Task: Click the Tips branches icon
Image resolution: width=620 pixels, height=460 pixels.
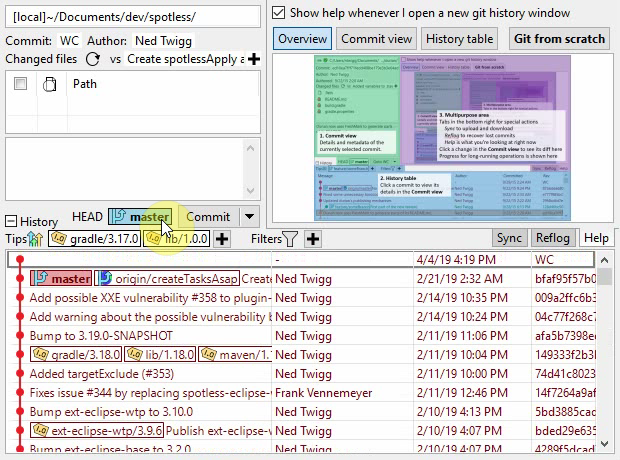Action: (38, 239)
